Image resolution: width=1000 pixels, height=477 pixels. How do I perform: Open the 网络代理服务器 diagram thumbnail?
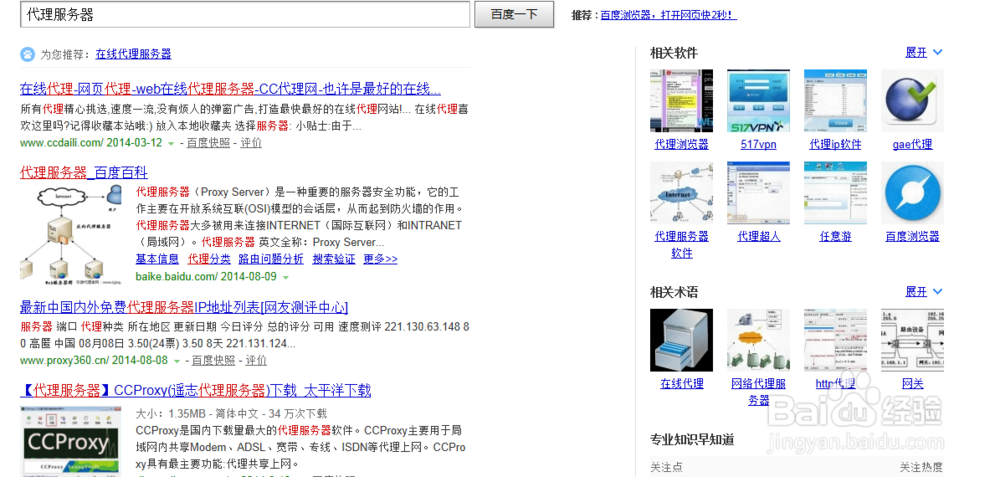758,340
